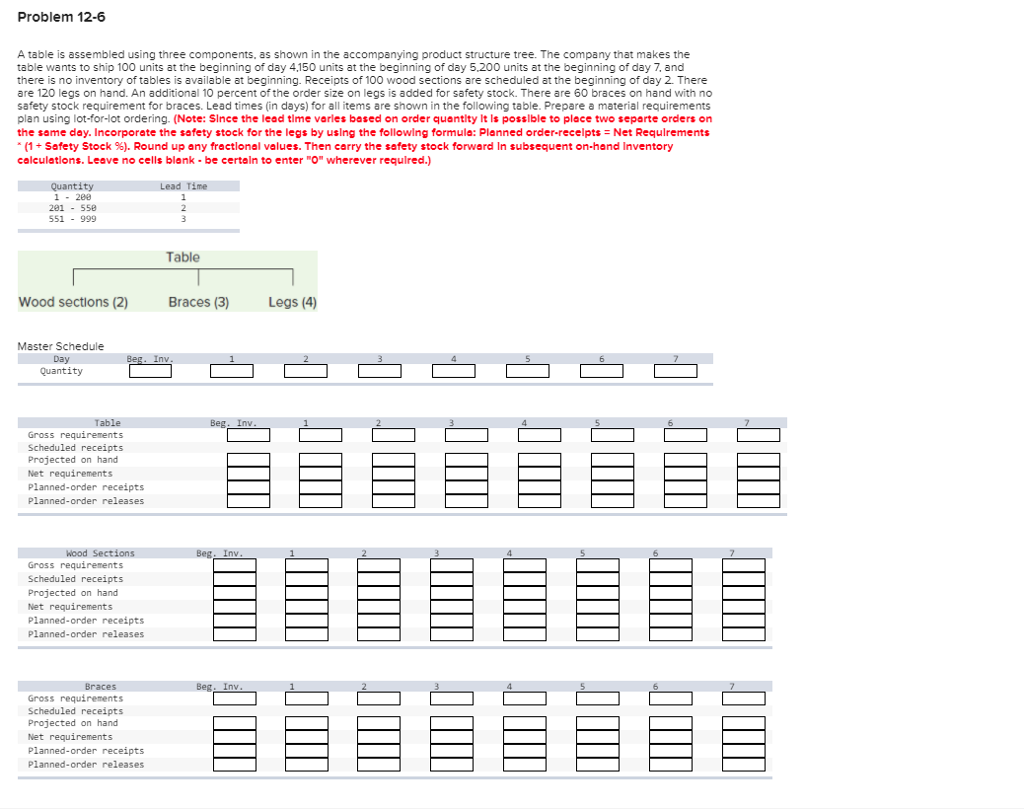
Task: Click "Braces (3)" in product structure tree
Action: (199, 302)
